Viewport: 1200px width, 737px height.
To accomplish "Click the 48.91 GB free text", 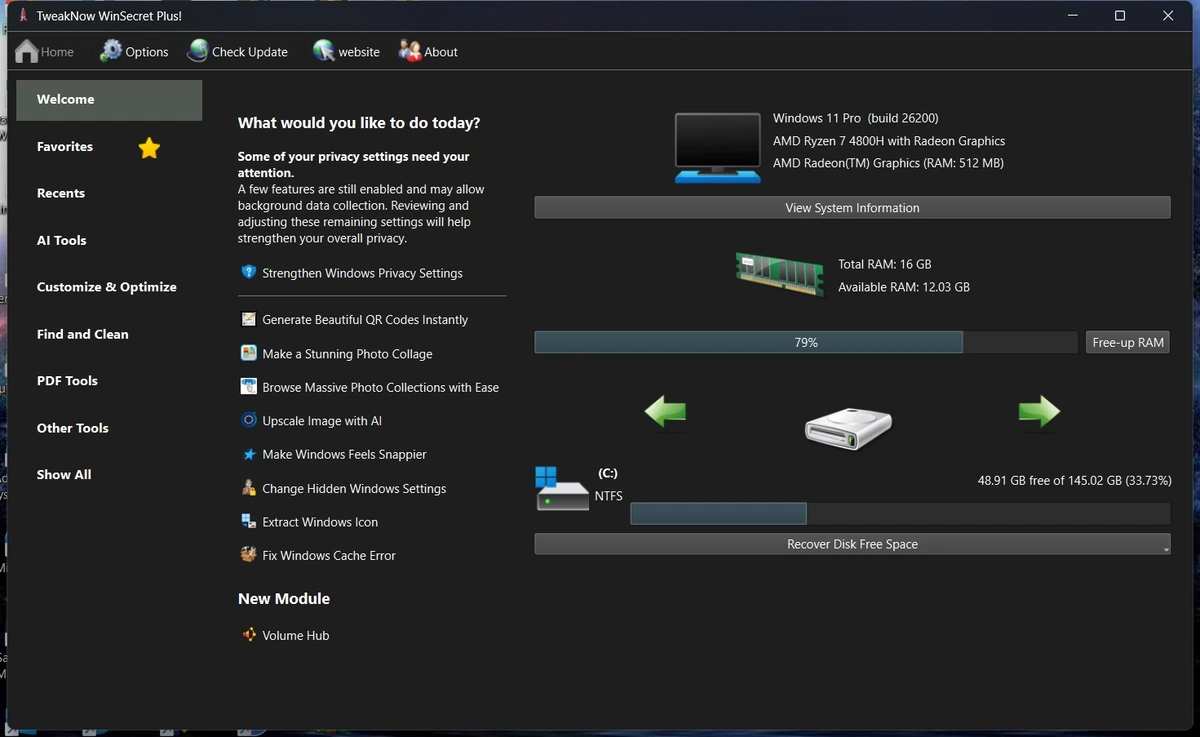I will coord(1074,480).
